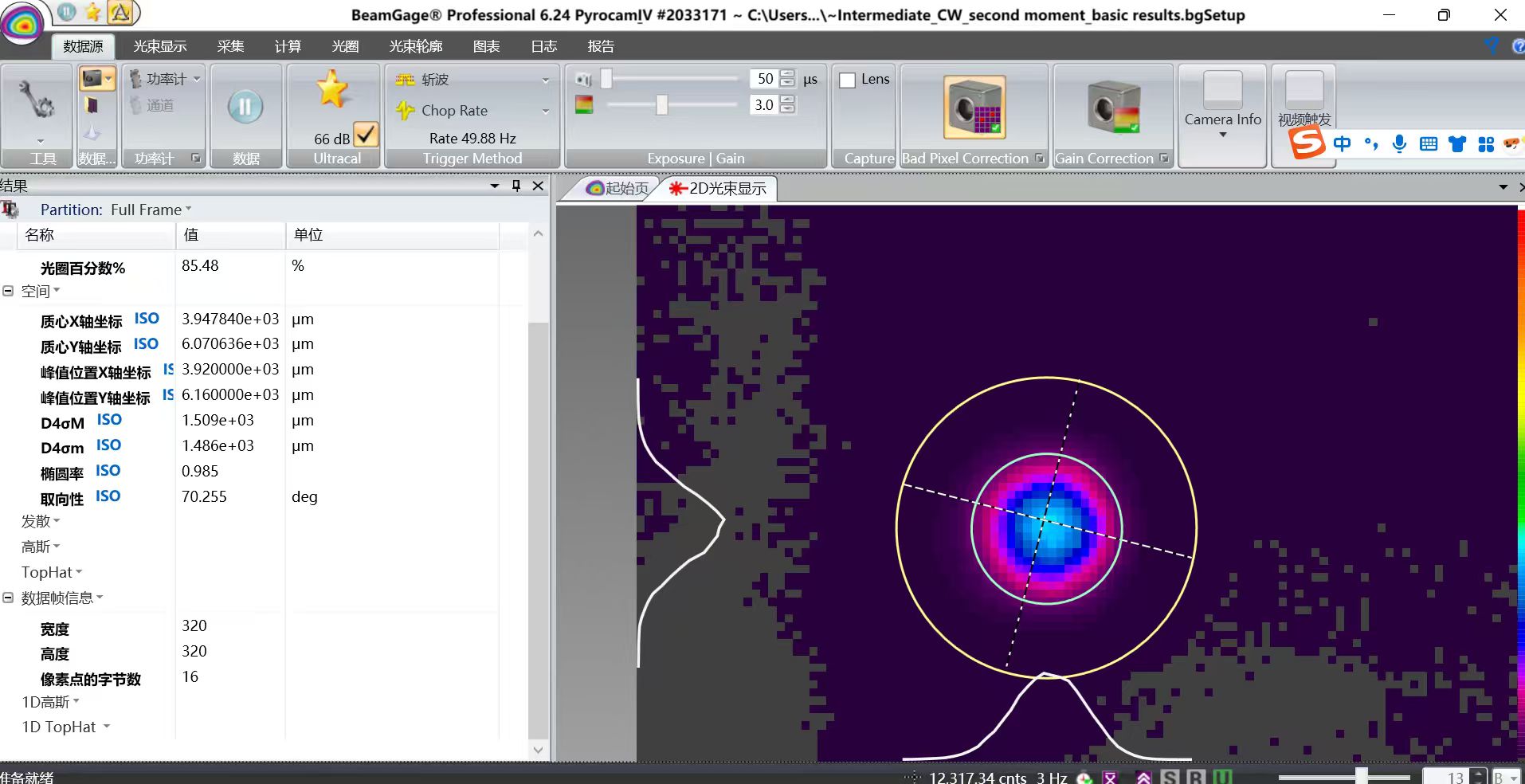Open the Partition Full Frame dropdown

pyautogui.click(x=151, y=210)
